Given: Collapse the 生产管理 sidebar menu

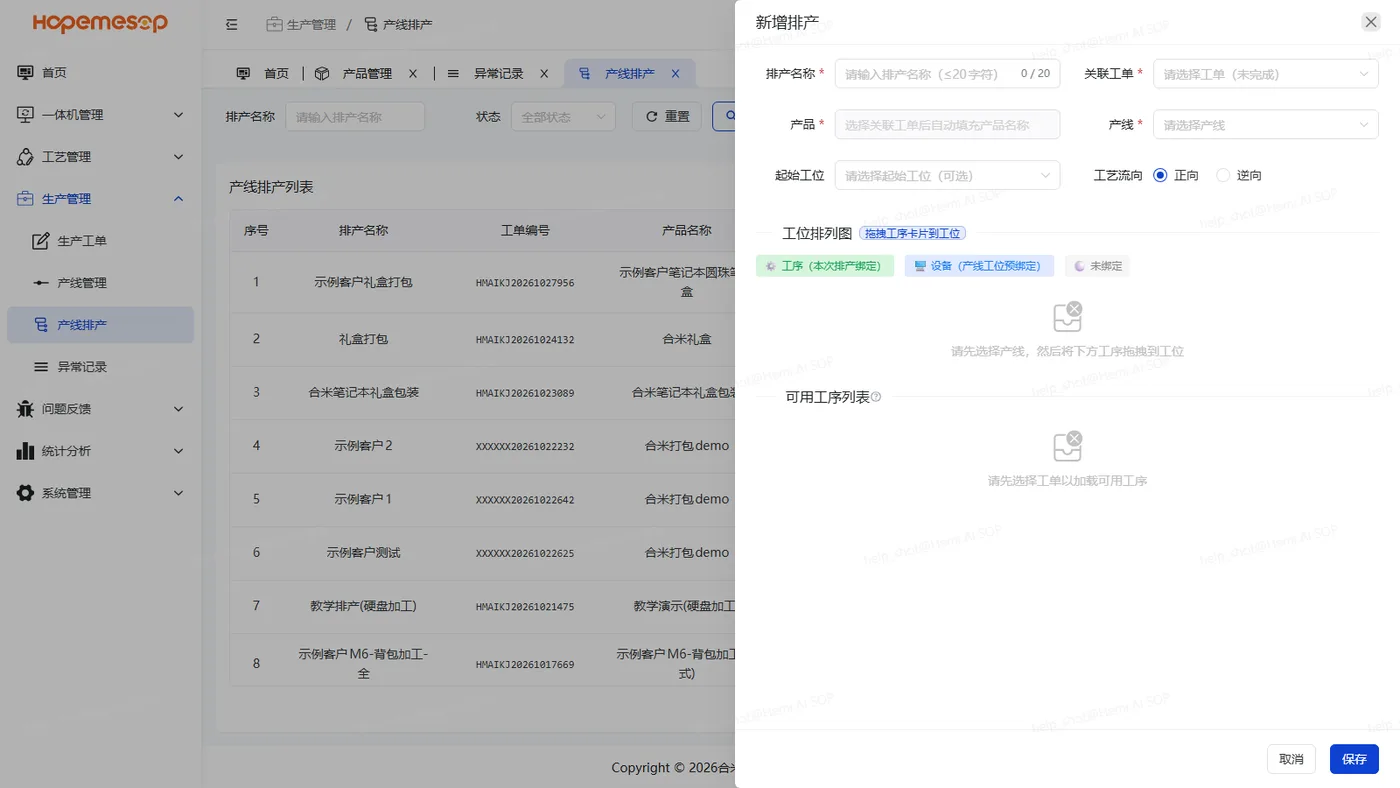Looking at the screenshot, I should [100, 199].
